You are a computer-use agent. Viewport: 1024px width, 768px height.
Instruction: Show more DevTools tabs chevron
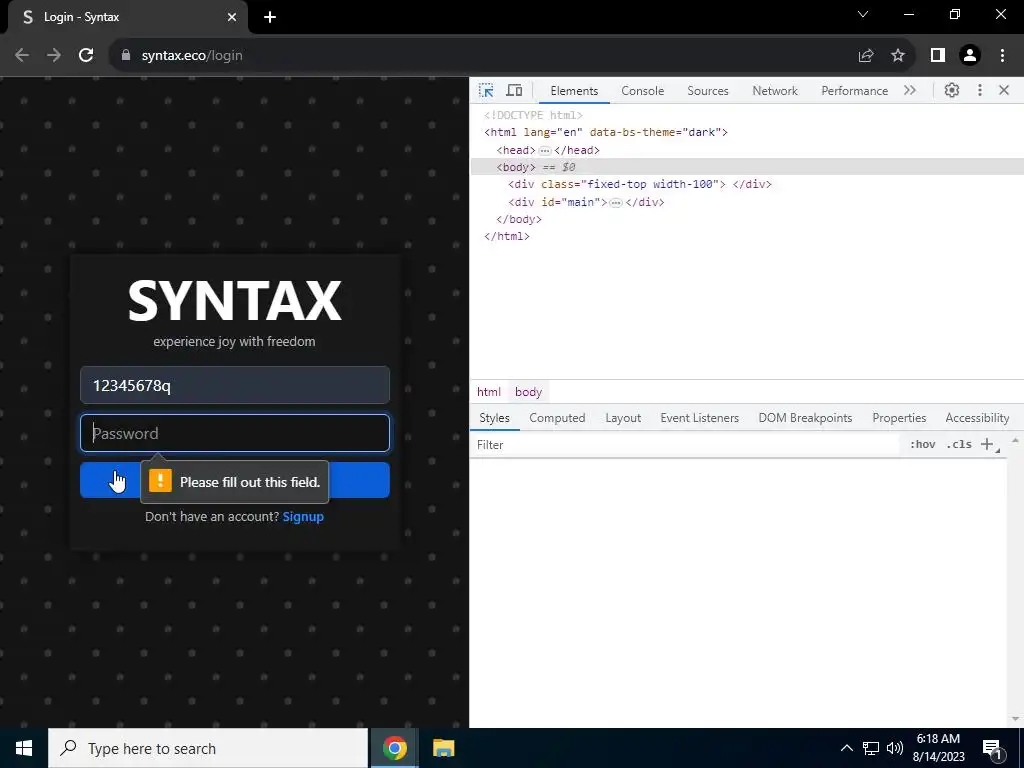coord(910,91)
